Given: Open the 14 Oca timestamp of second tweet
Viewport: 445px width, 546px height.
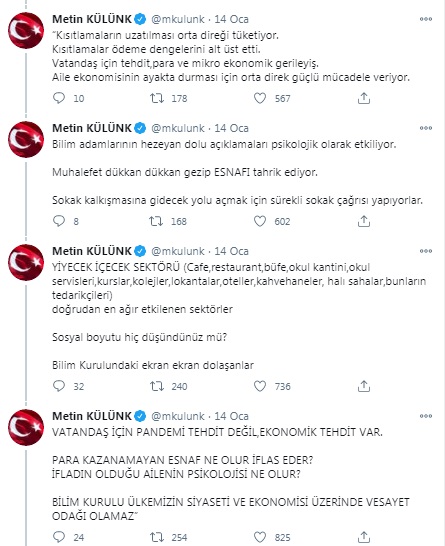Looking at the screenshot, I should click(231, 128).
